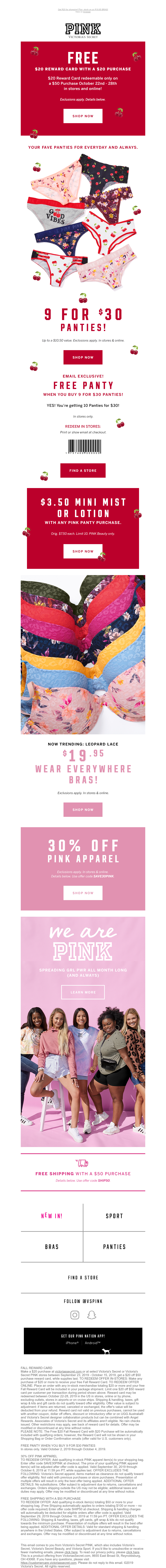The height and width of the screenshot is (1568, 166).
Task: Click the Find A Store red button
Action: (x=83, y=471)
